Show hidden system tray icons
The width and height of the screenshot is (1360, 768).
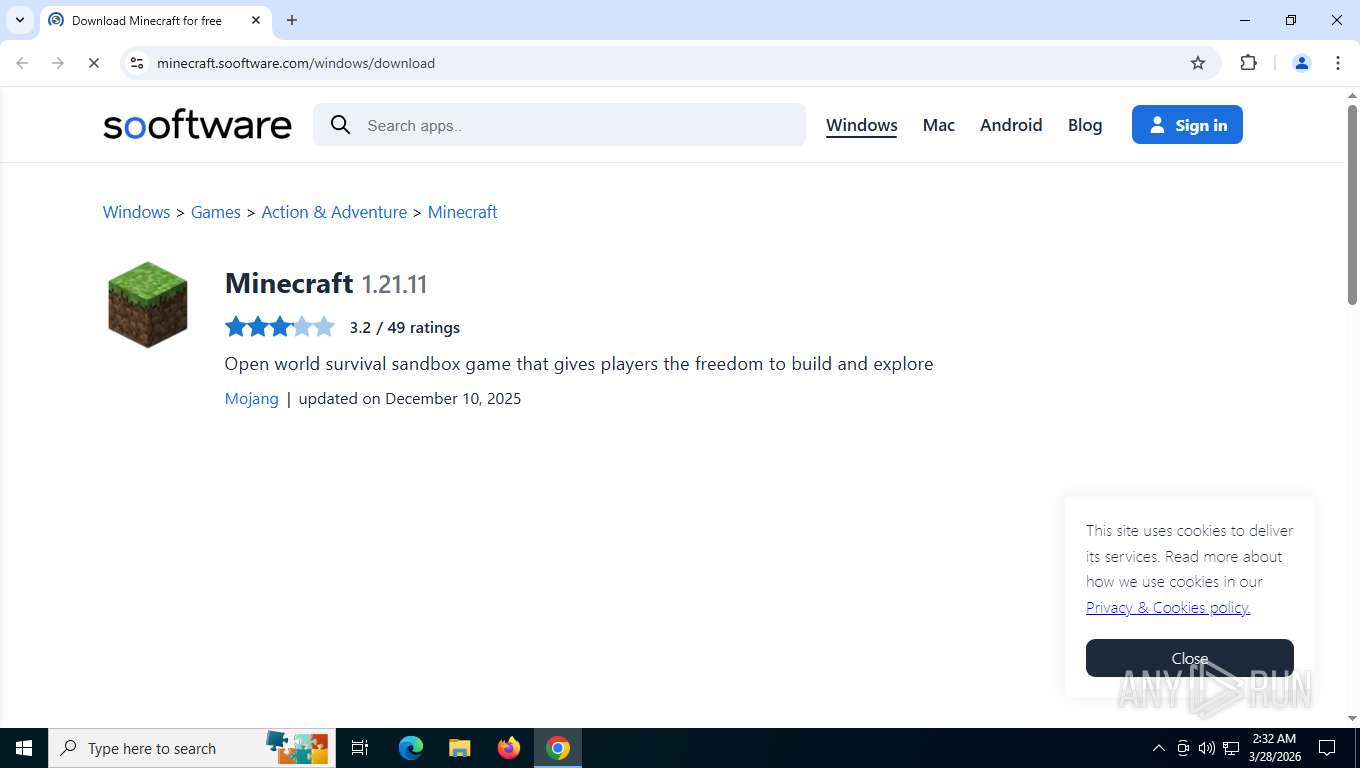[1159, 748]
